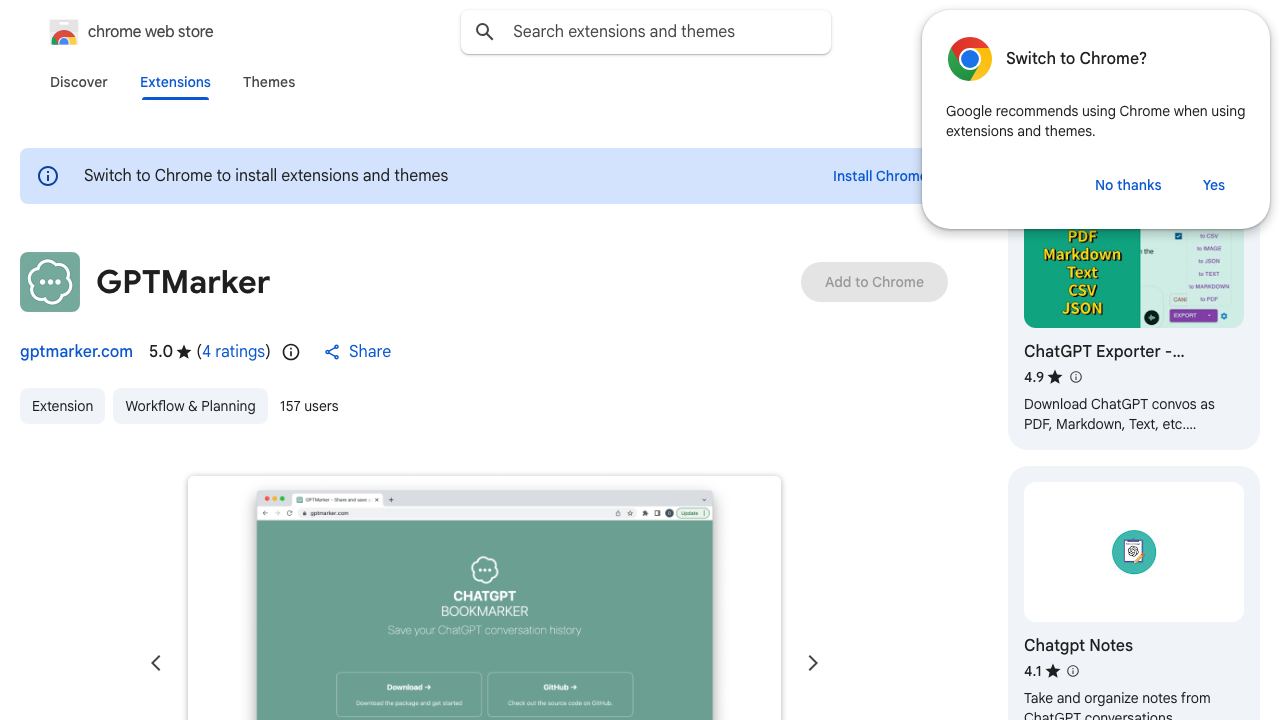1280x720 pixels.
Task: Dismiss the popup with No thanks
Action: pyautogui.click(x=1128, y=185)
